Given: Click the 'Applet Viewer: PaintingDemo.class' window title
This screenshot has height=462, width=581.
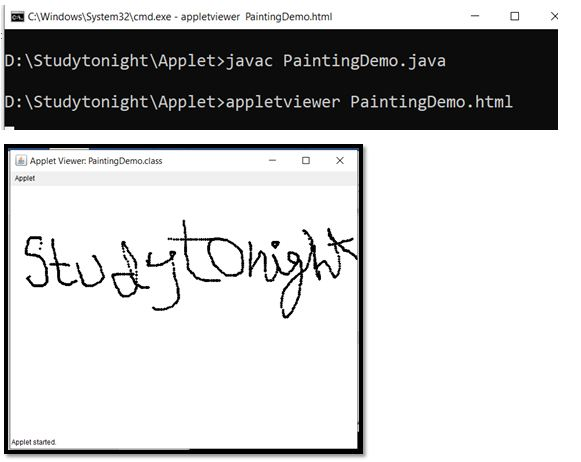Looking at the screenshot, I should (96, 161).
